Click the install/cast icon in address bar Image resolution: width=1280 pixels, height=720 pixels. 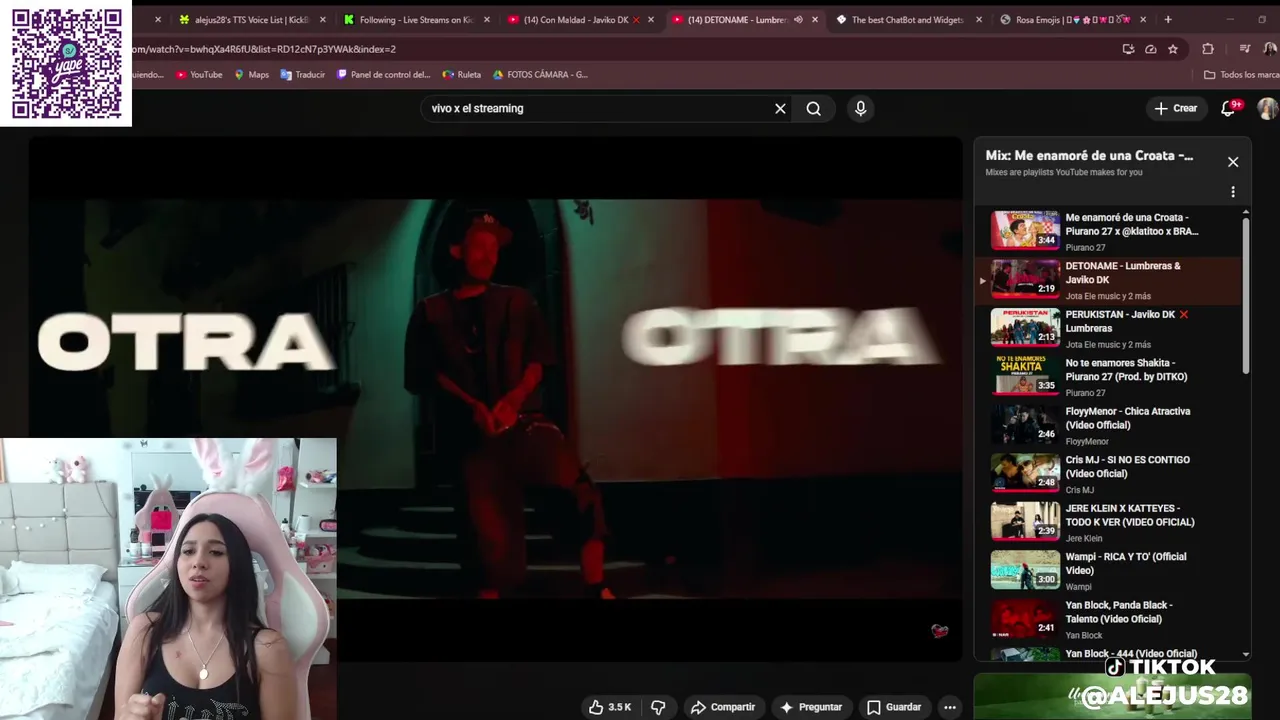click(1128, 49)
